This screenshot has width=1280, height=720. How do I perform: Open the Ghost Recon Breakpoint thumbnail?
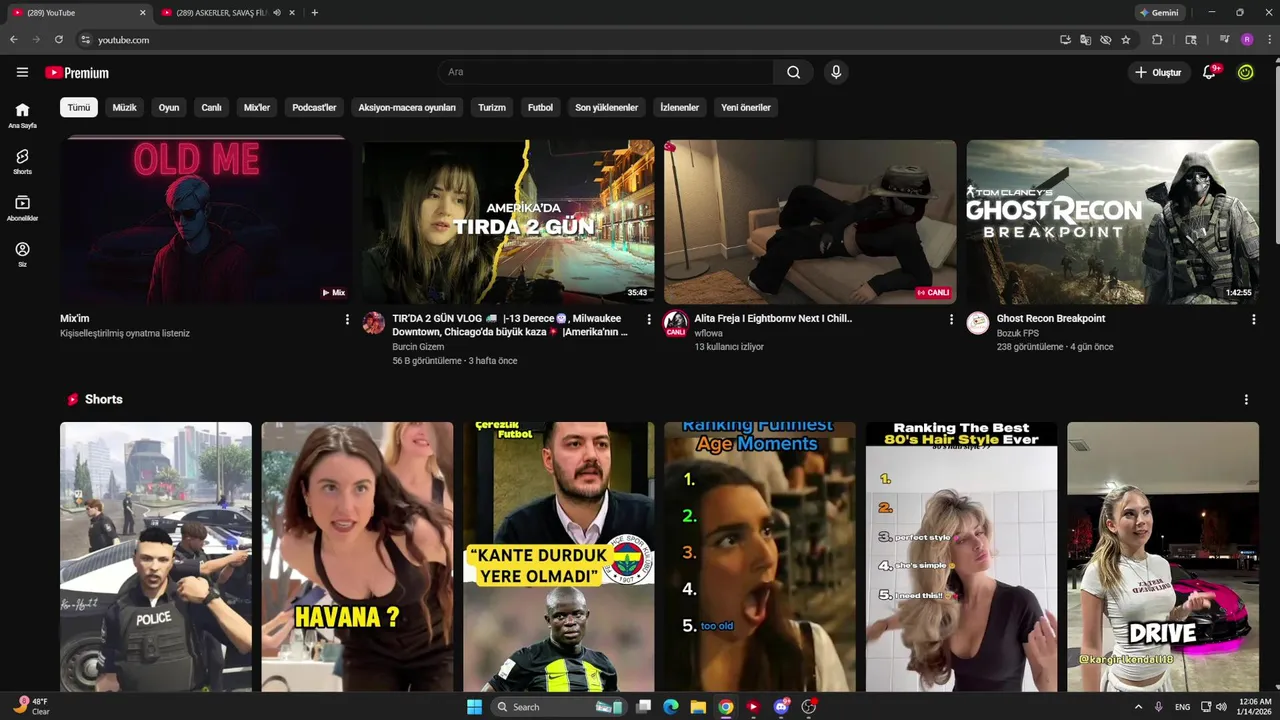[1112, 221]
